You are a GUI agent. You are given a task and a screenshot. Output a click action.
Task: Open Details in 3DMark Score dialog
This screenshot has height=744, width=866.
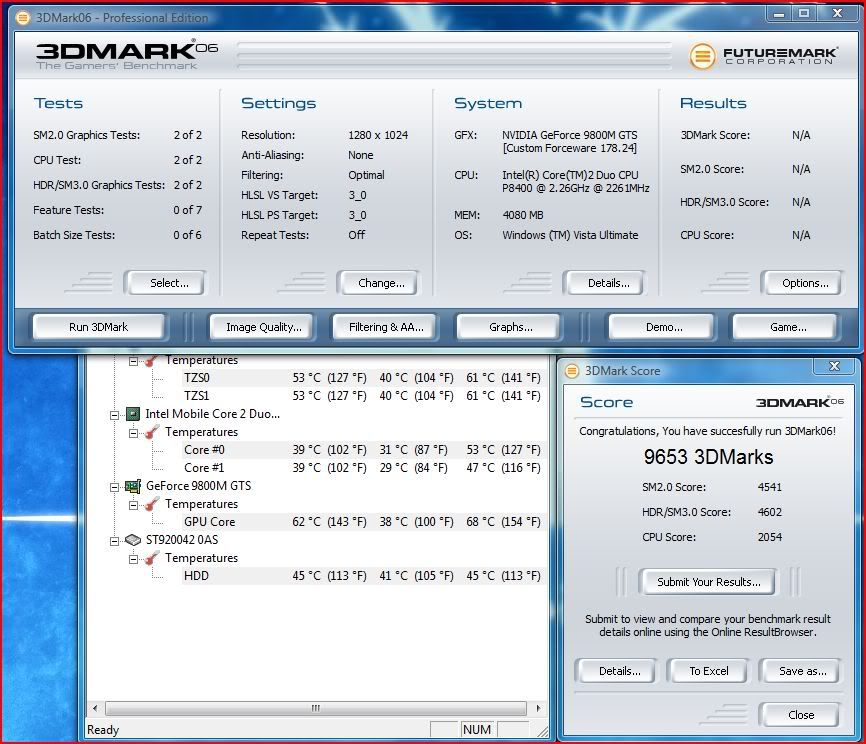click(x=619, y=671)
